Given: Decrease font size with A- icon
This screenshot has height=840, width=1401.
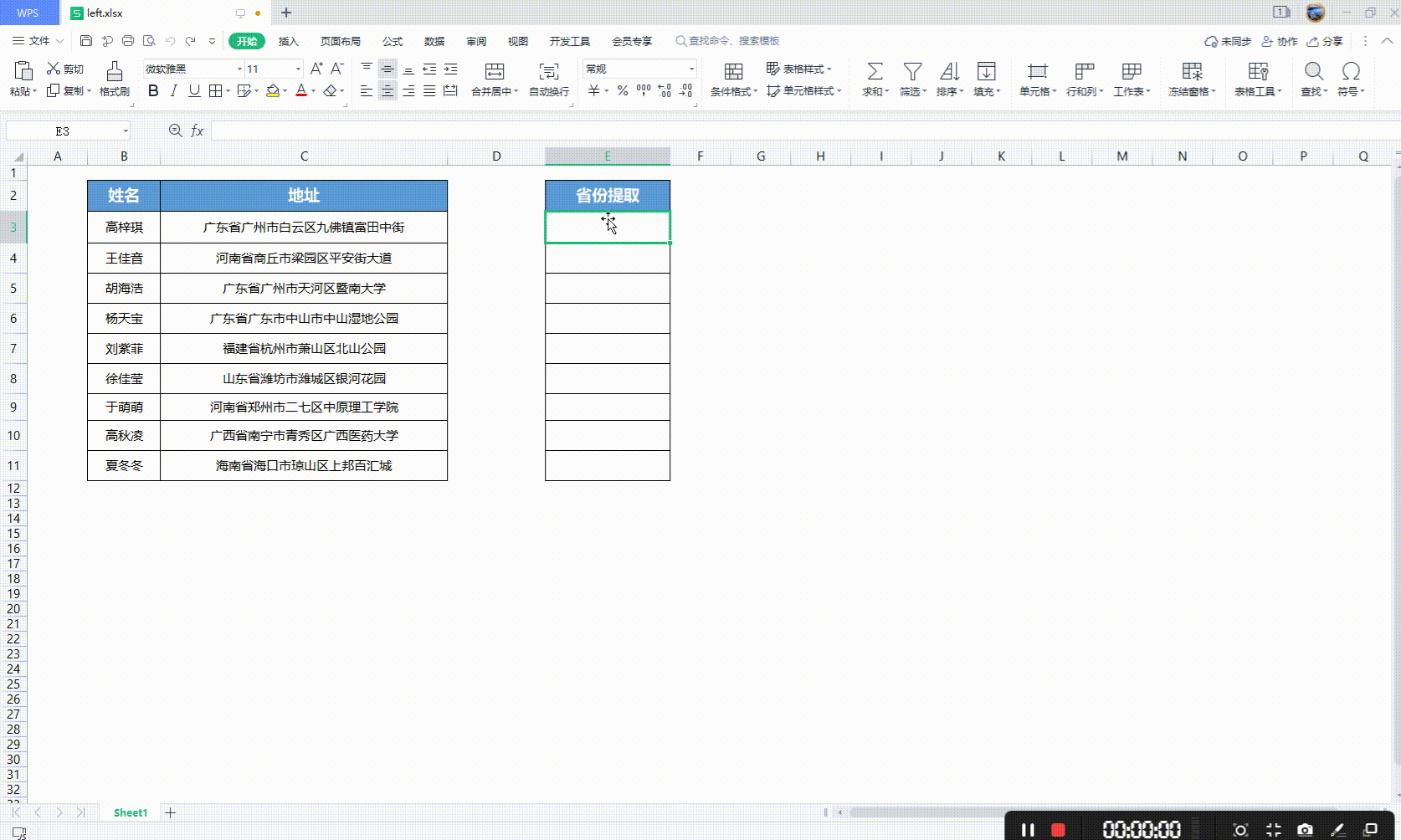Looking at the screenshot, I should (336, 69).
